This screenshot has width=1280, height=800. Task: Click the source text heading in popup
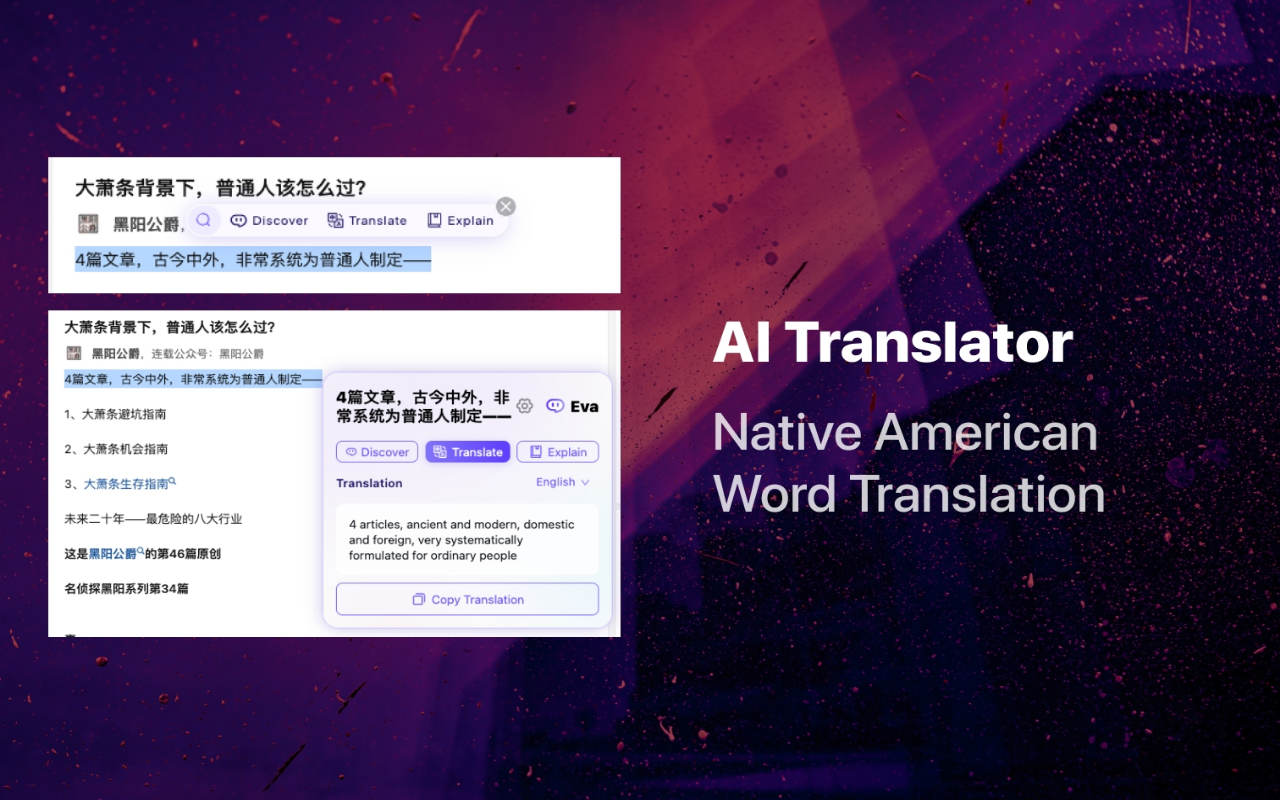[x=423, y=406]
